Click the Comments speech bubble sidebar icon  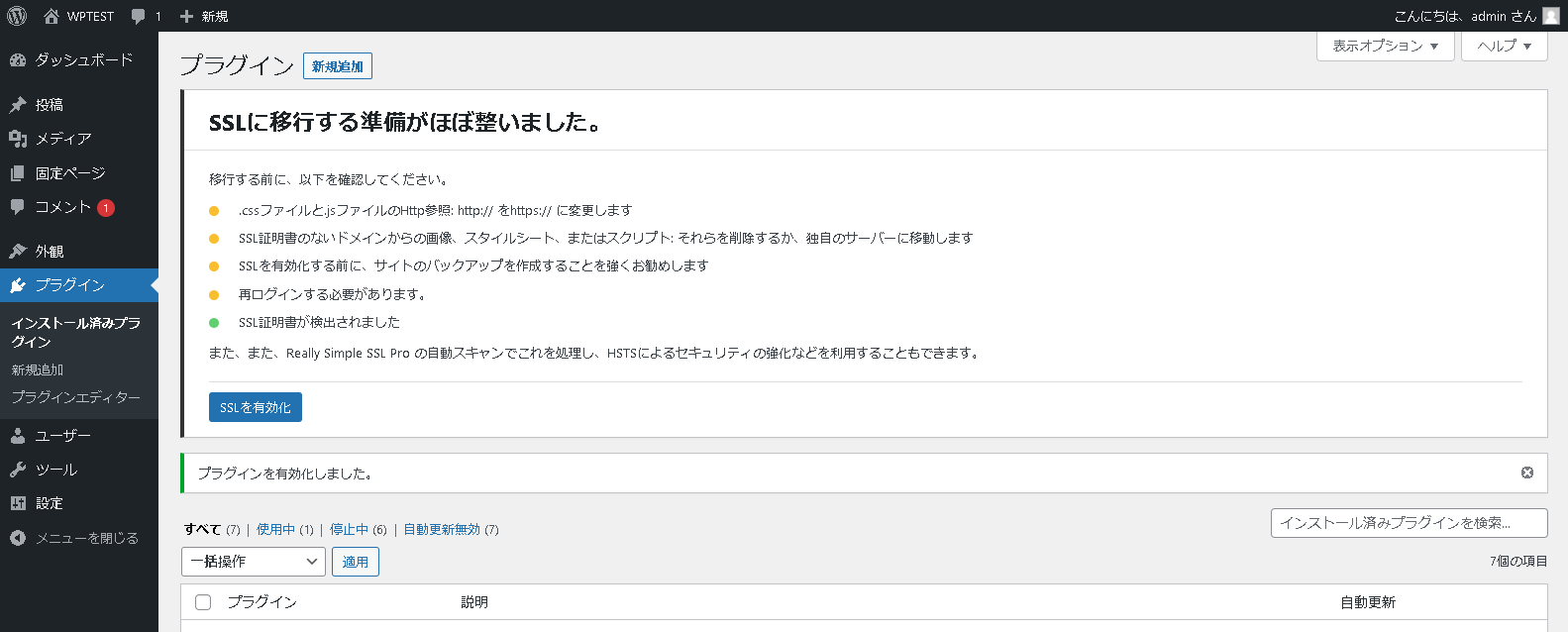18,206
